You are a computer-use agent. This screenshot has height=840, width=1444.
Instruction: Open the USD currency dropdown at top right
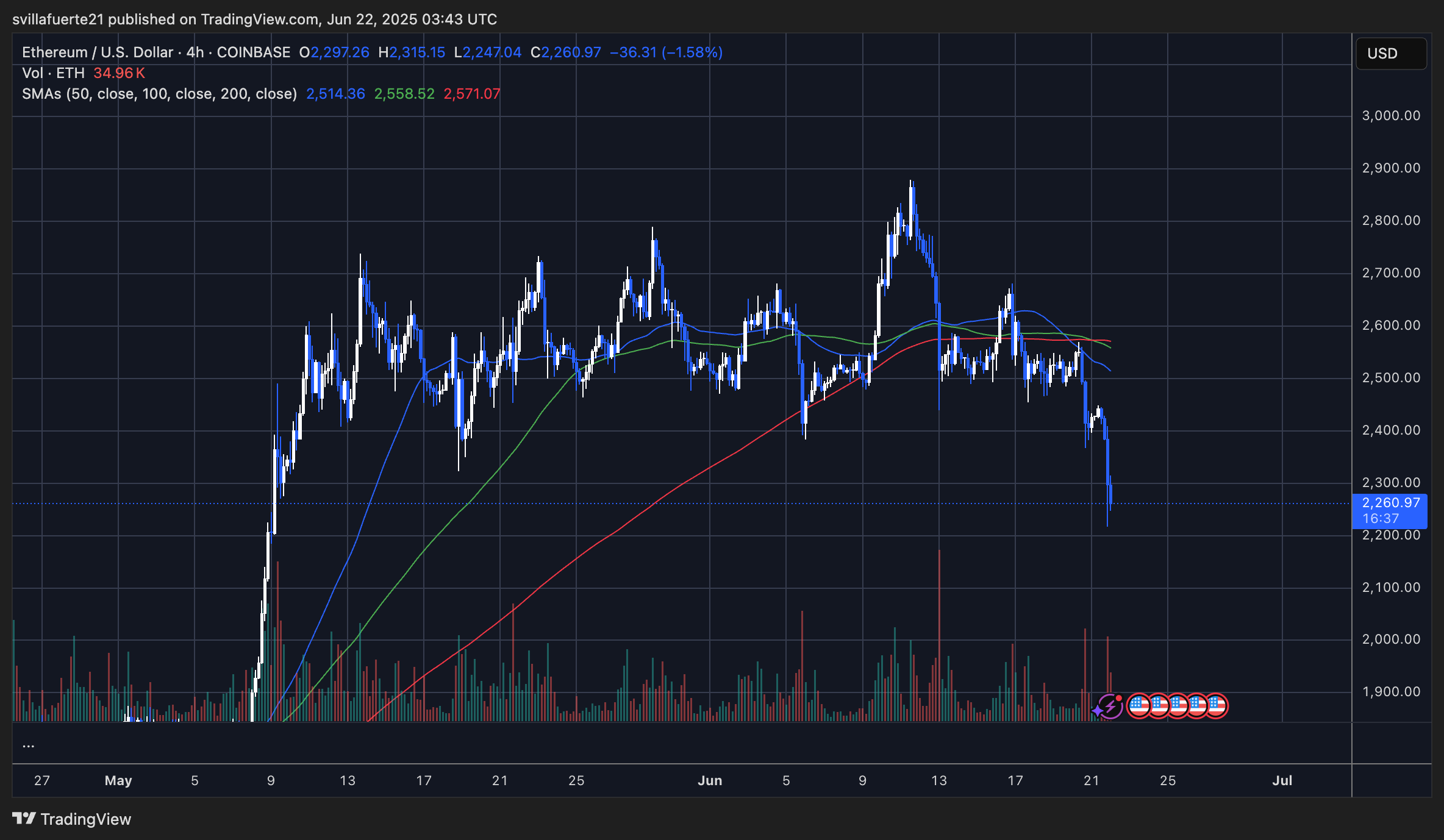click(1391, 54)
